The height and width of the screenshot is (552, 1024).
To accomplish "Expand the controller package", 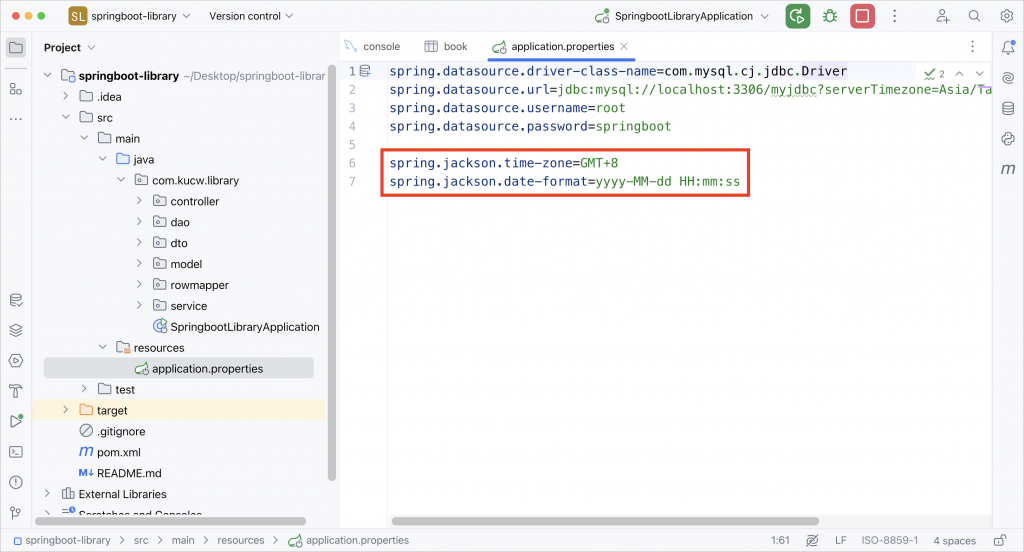I will (x=139, y=201).
